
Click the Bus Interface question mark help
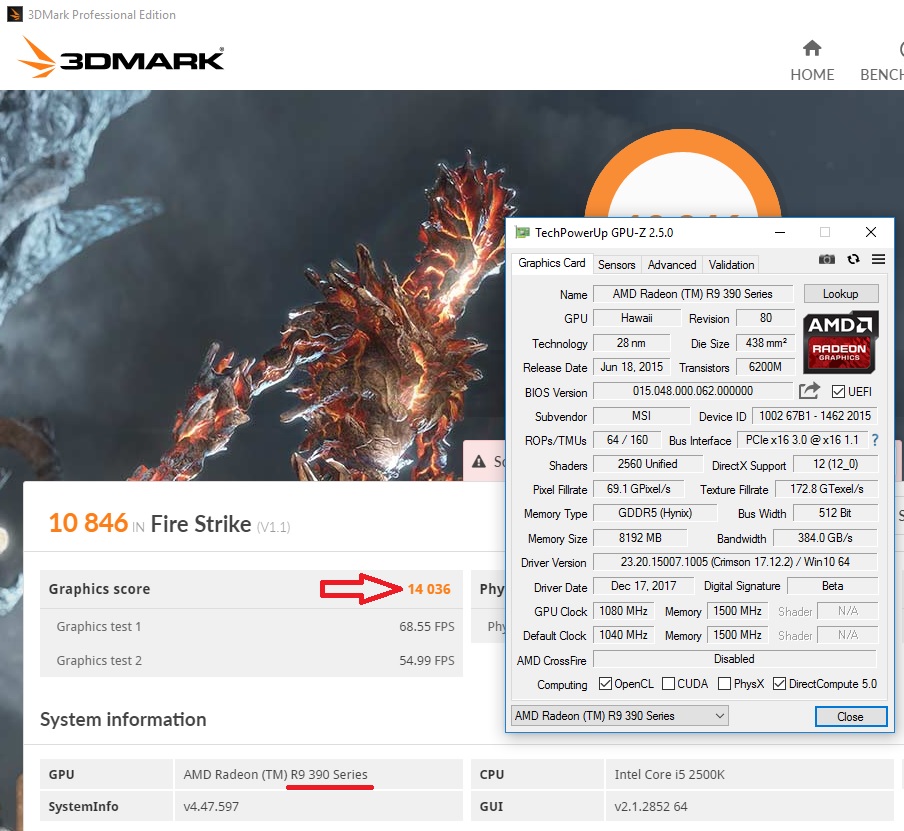pyautogui.click(x=875, y=441)
